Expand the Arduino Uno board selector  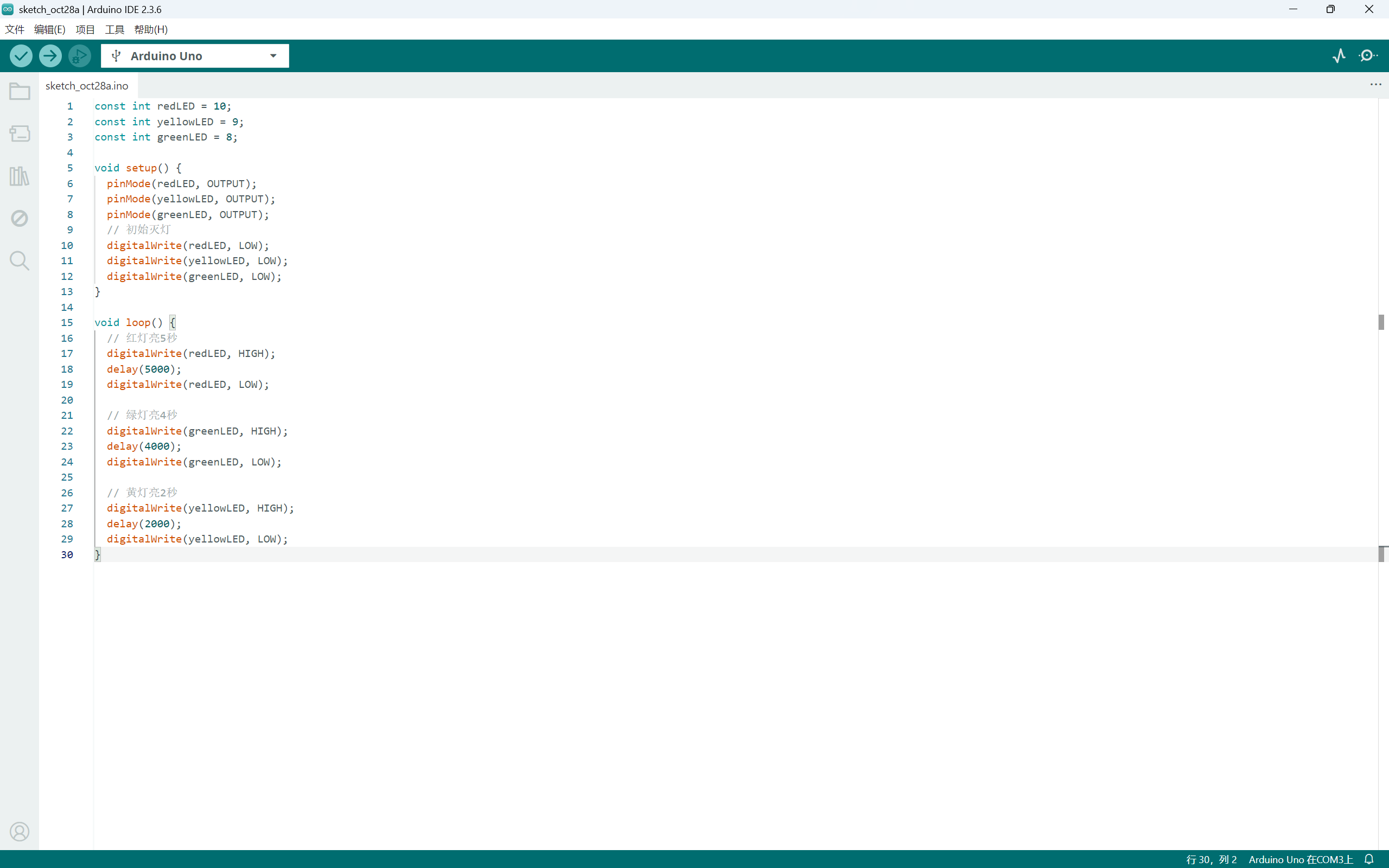coord(195,56)
